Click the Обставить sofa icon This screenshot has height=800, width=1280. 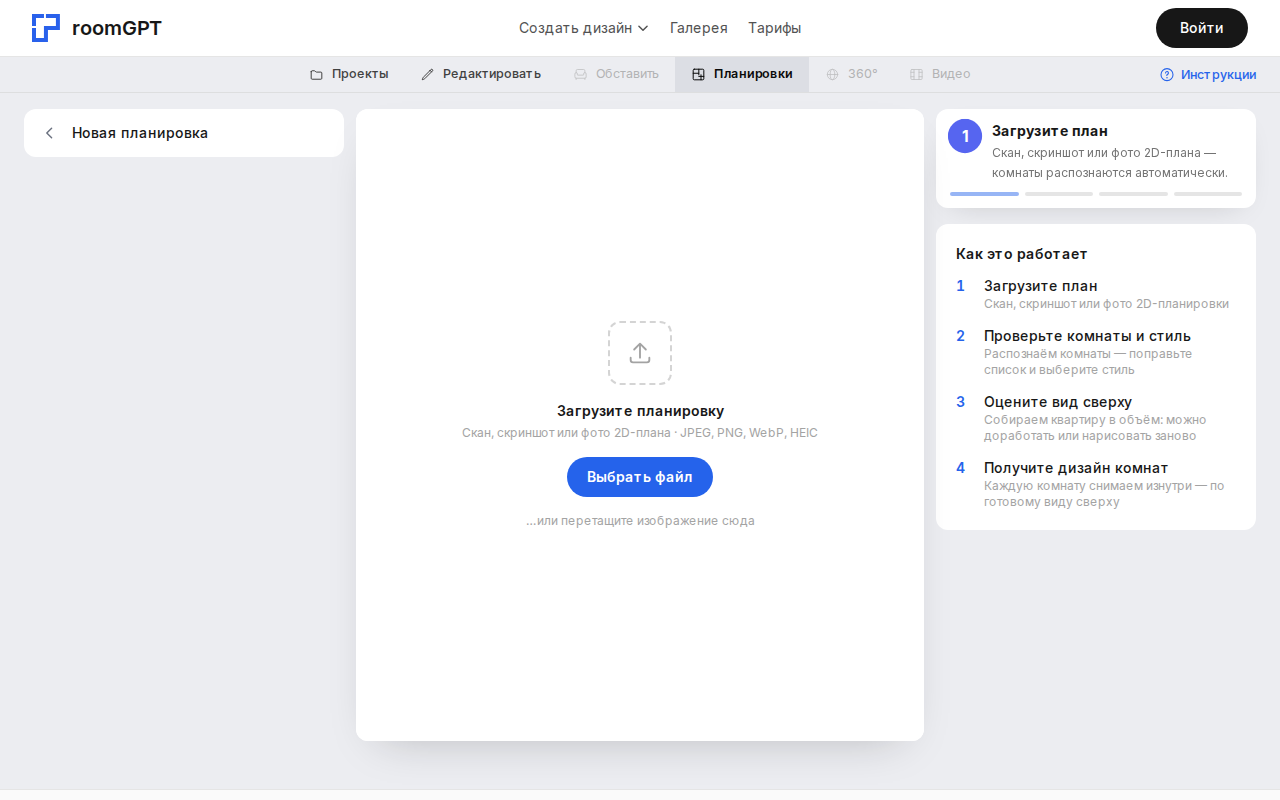pos(580,74)
